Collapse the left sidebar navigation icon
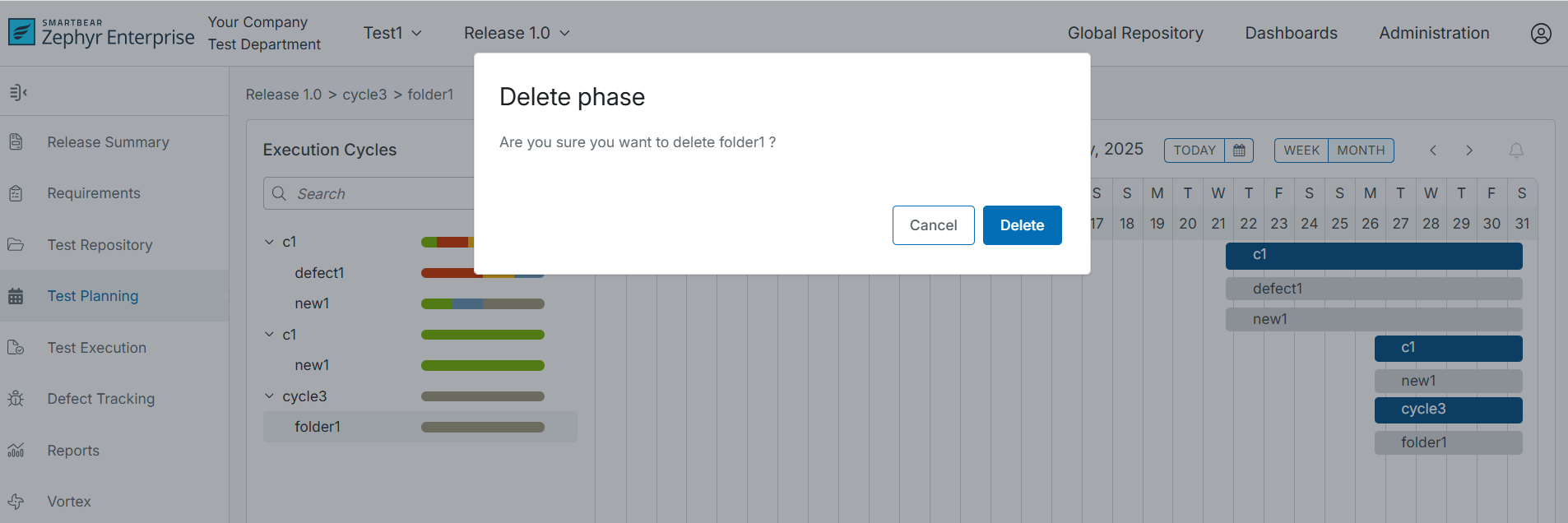The height and width of the screenshot is (523, 1568). pyautogui.click(x=18, y=92)
